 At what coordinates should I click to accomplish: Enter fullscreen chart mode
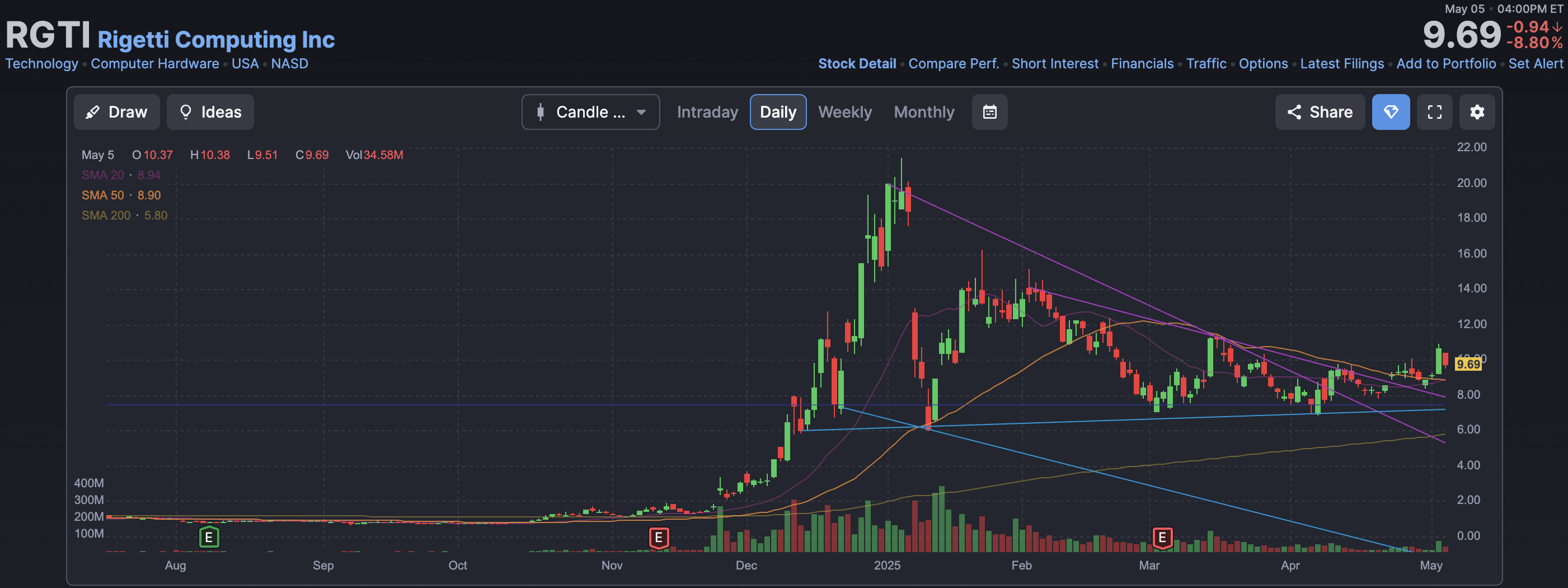[x=1435, y=112]
